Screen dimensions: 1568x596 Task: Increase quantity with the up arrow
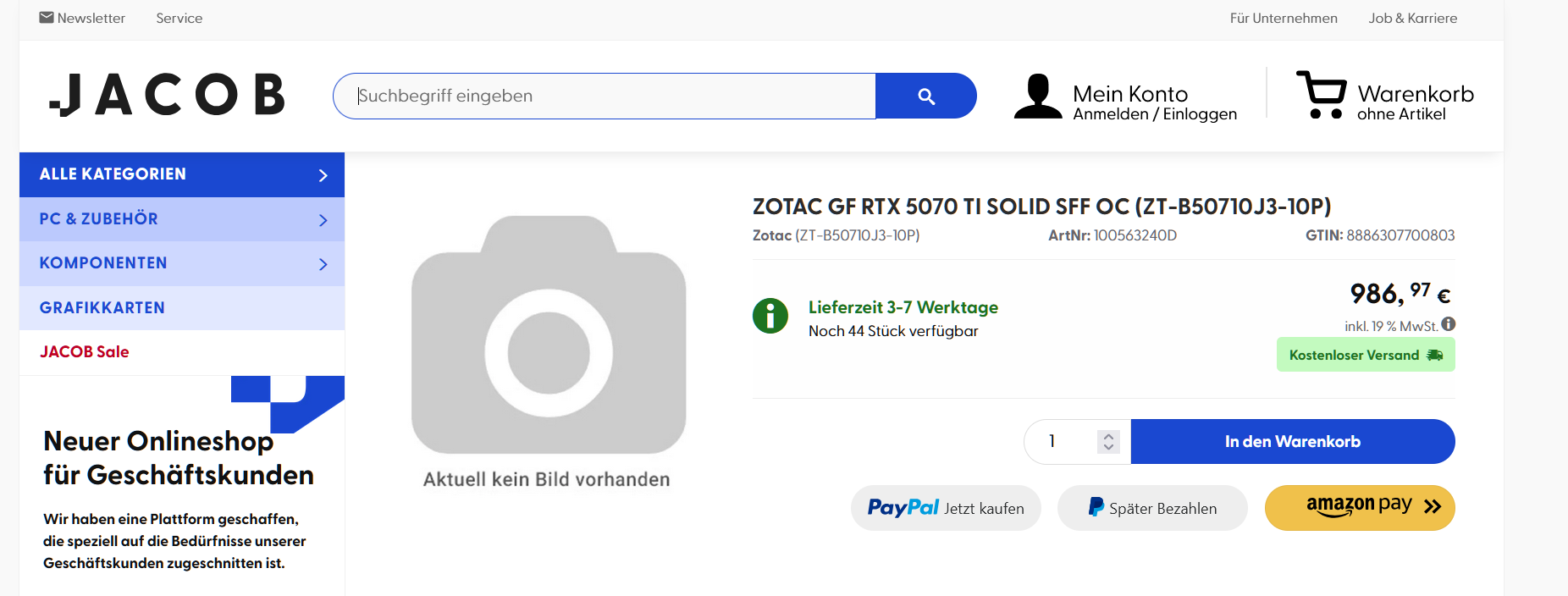tap(1108, 436)
